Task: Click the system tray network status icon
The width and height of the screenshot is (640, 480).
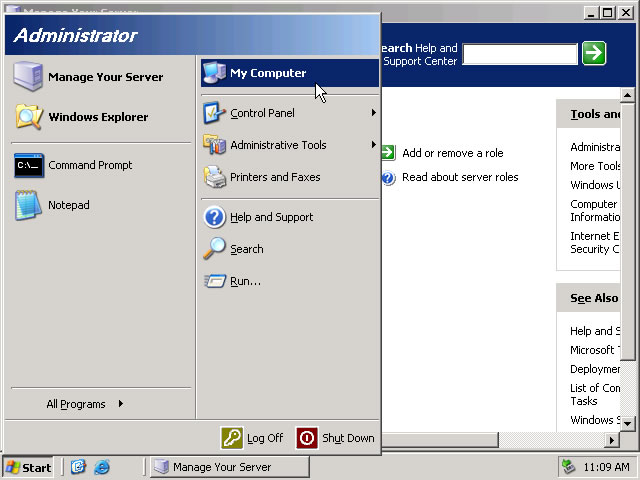Action: point(569,466)
